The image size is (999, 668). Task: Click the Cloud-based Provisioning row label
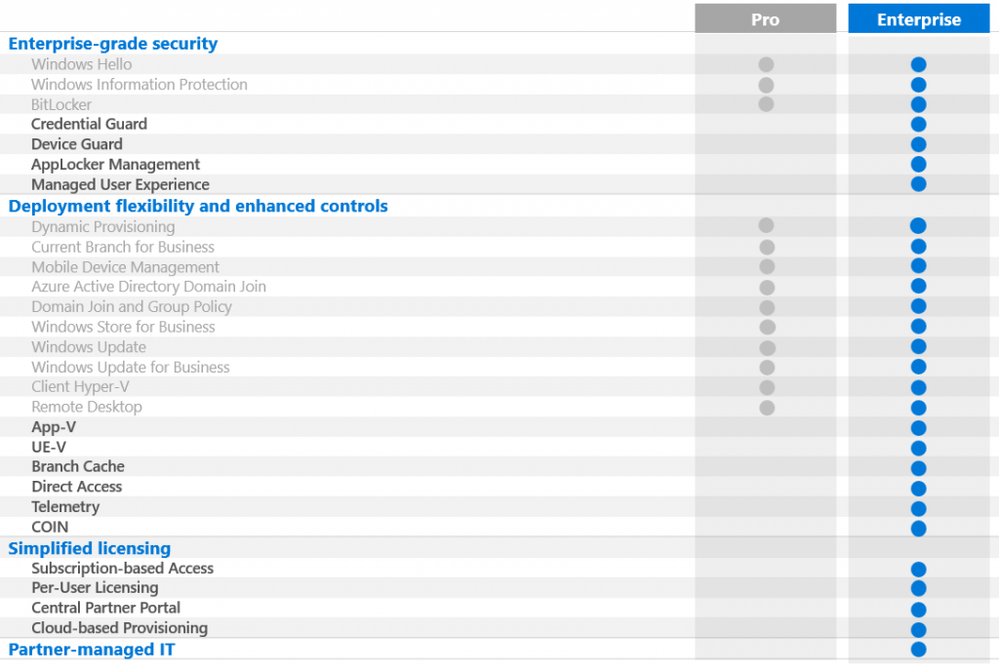pos(120,628)
